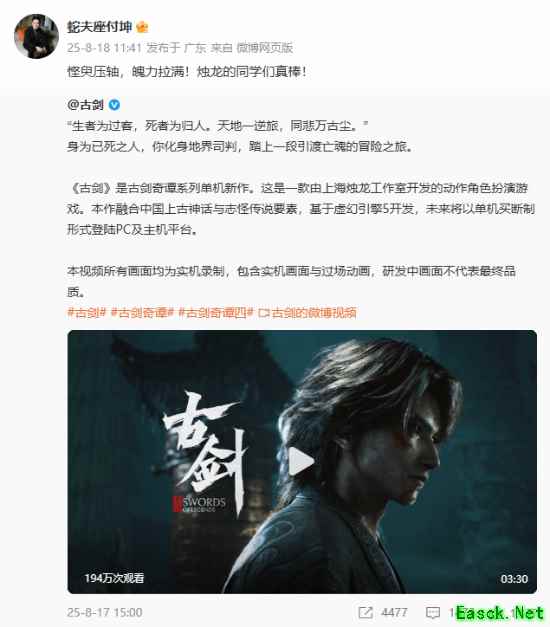
Task: Click the blue verified badge beside @古剑
Action: (x=114, y=105)
